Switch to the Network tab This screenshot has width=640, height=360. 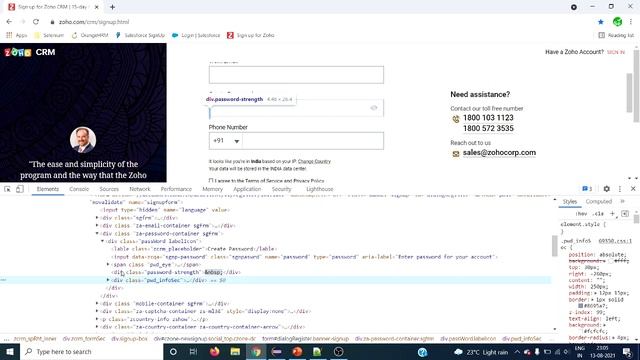click(x=140, y=189)
